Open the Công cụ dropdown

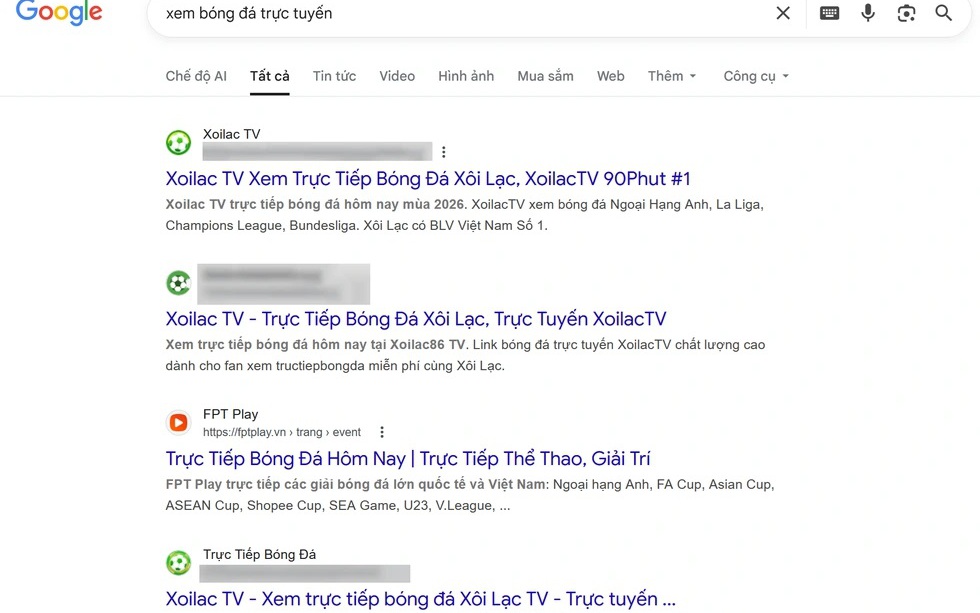(755, 75)
